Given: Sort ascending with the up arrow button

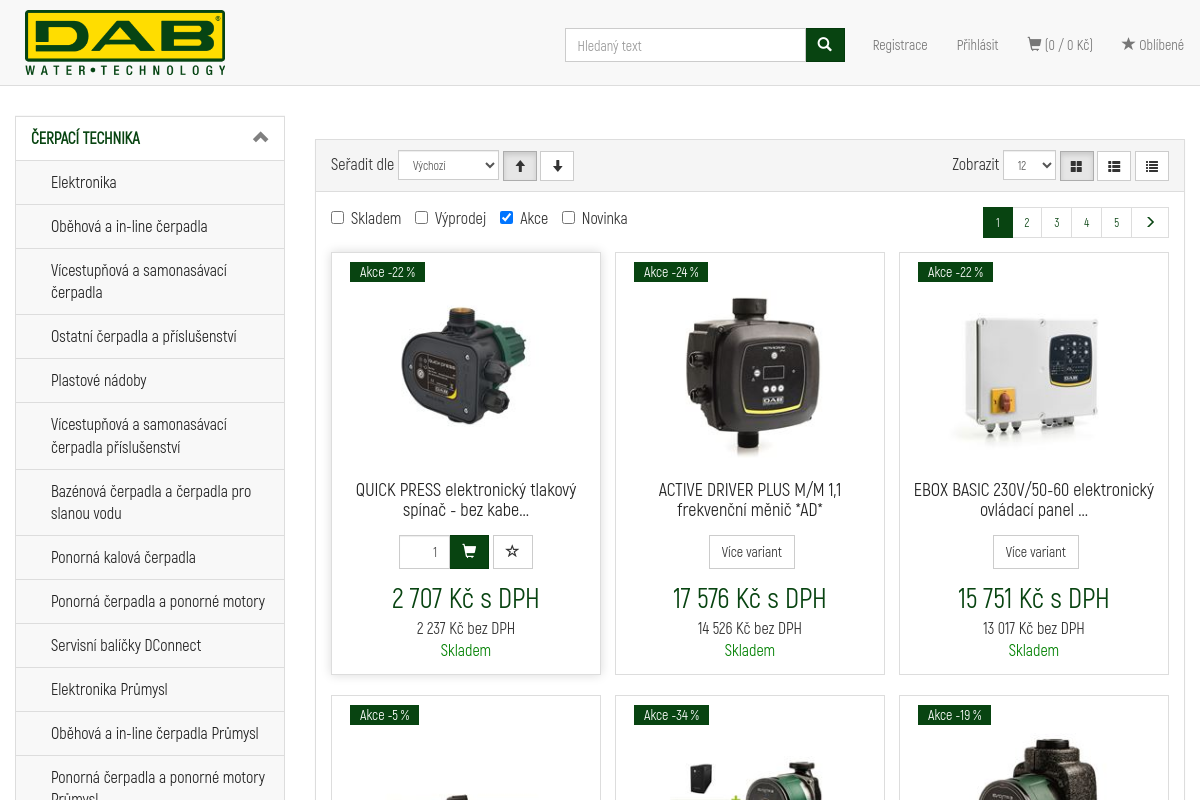Looking at the screenshot, I should tap(520, 166).
